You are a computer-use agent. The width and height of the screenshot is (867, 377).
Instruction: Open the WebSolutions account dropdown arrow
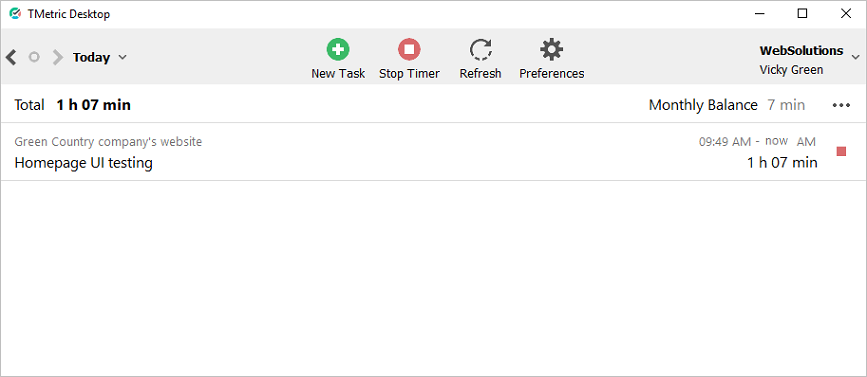pos(855,57)
